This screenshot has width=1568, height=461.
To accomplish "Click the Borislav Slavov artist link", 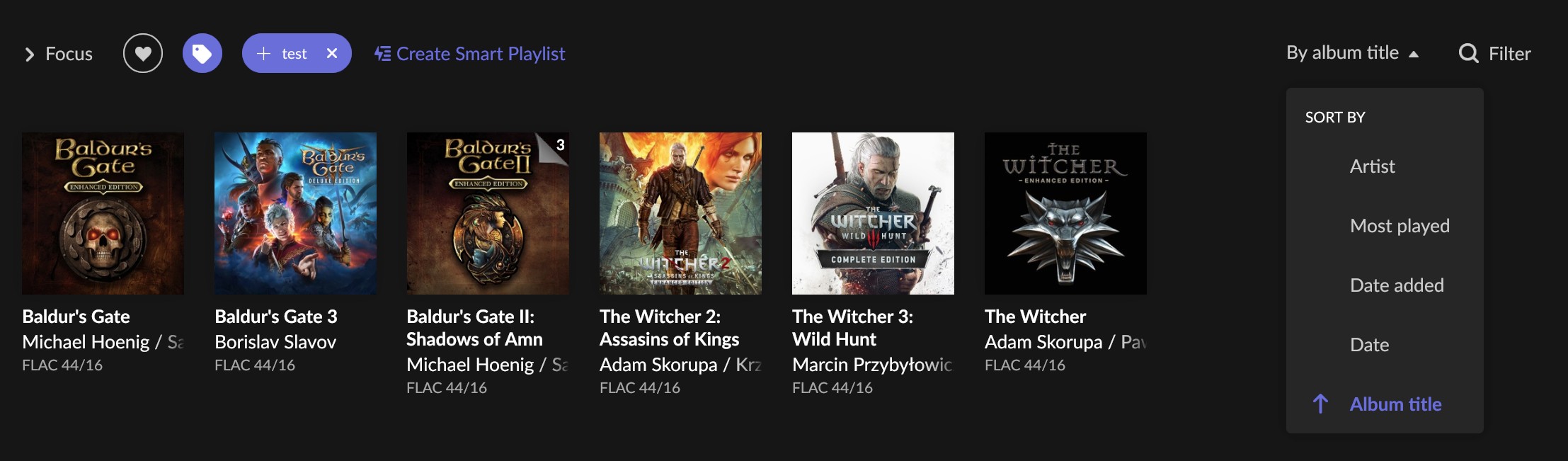I will point(275,342).
